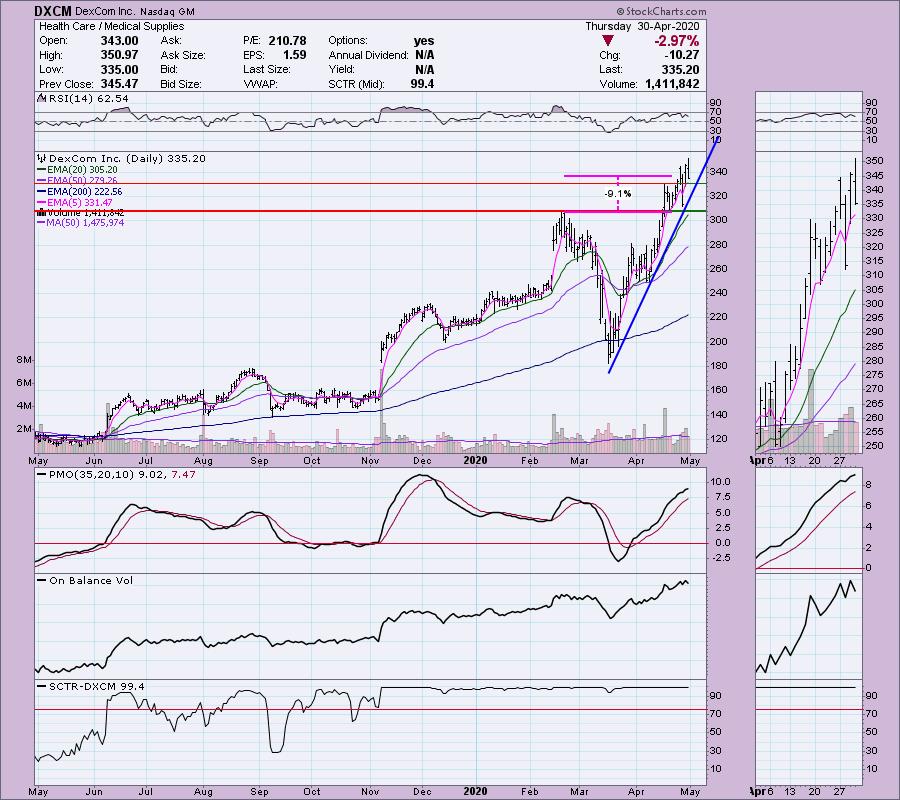Screen dimensions: 900x800
Task: Click 'Health Care / Medical Supplies' sector text
Action: pyautogui.click(x=111, y=26)
